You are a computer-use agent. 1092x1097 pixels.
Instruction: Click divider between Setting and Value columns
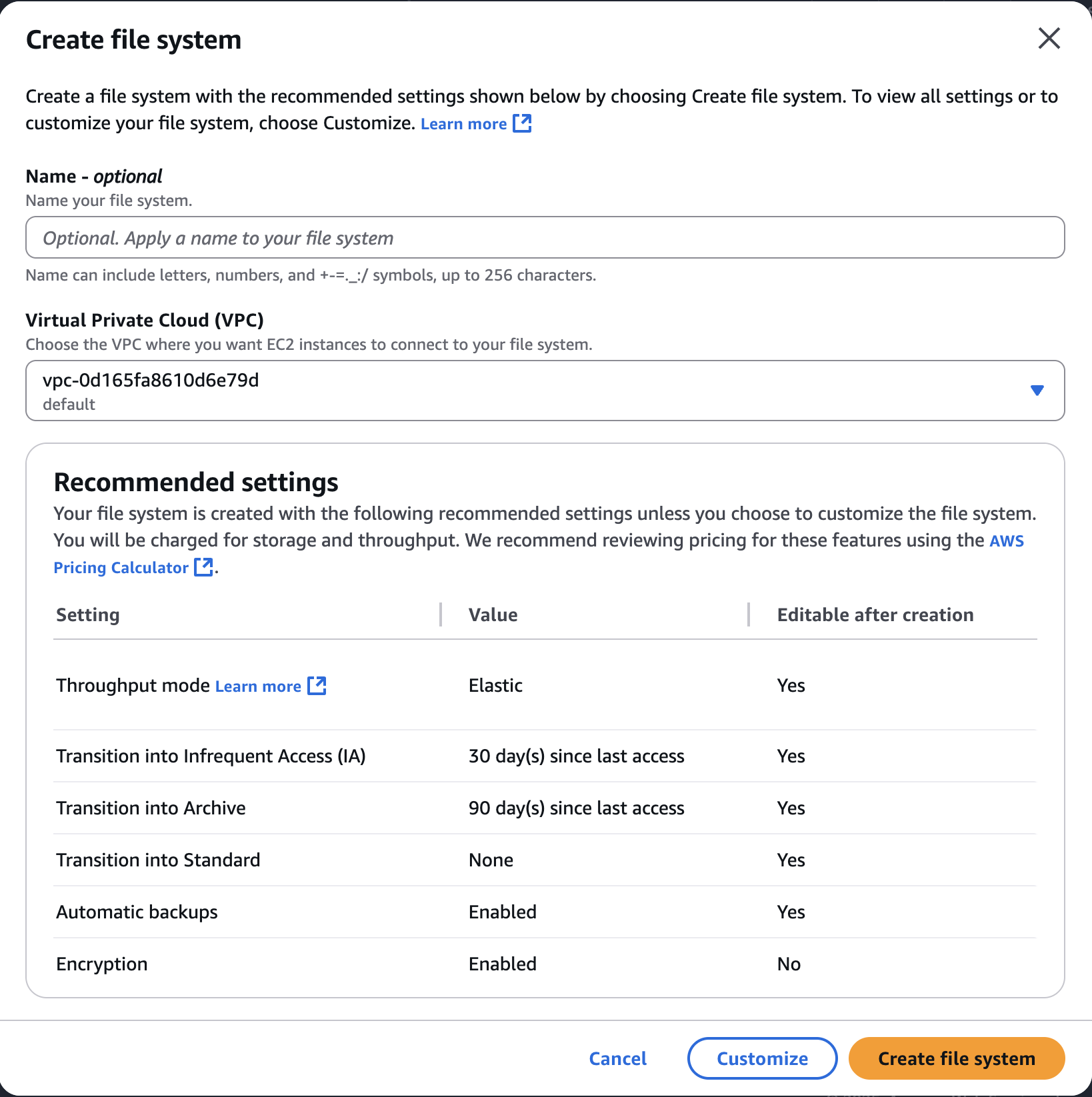tap(441, 614)
